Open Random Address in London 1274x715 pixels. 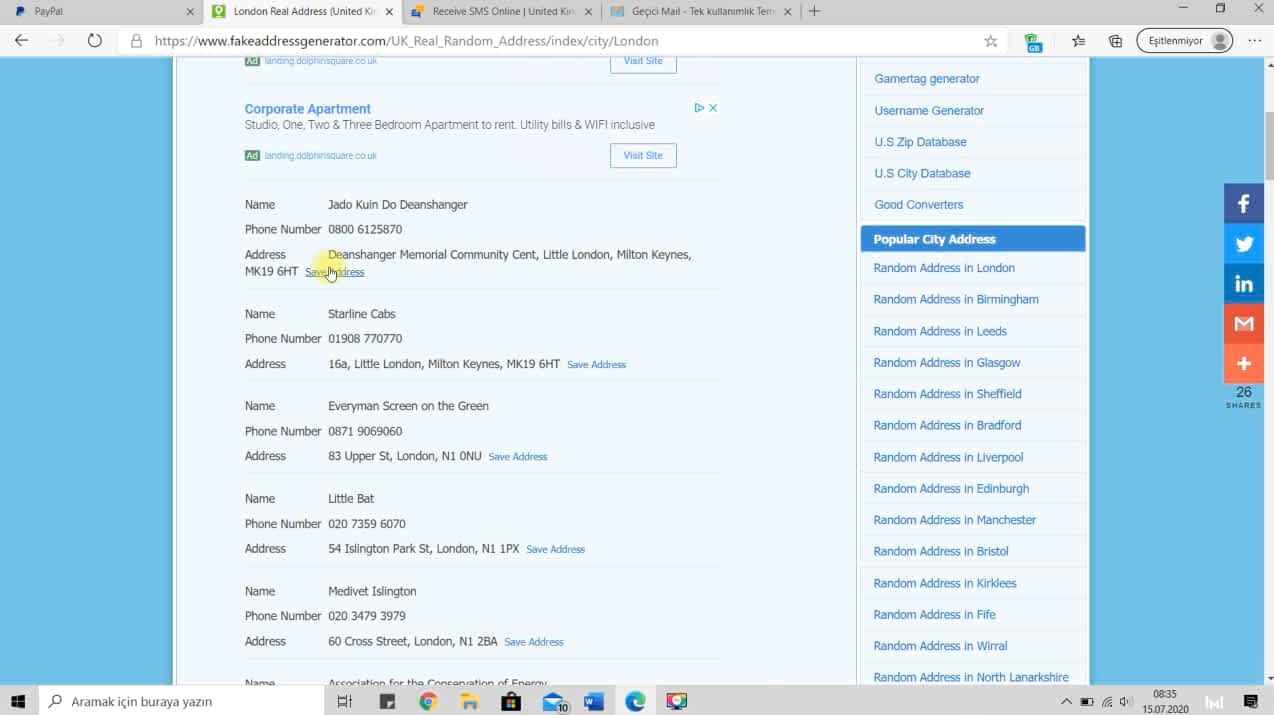(944, 268)
